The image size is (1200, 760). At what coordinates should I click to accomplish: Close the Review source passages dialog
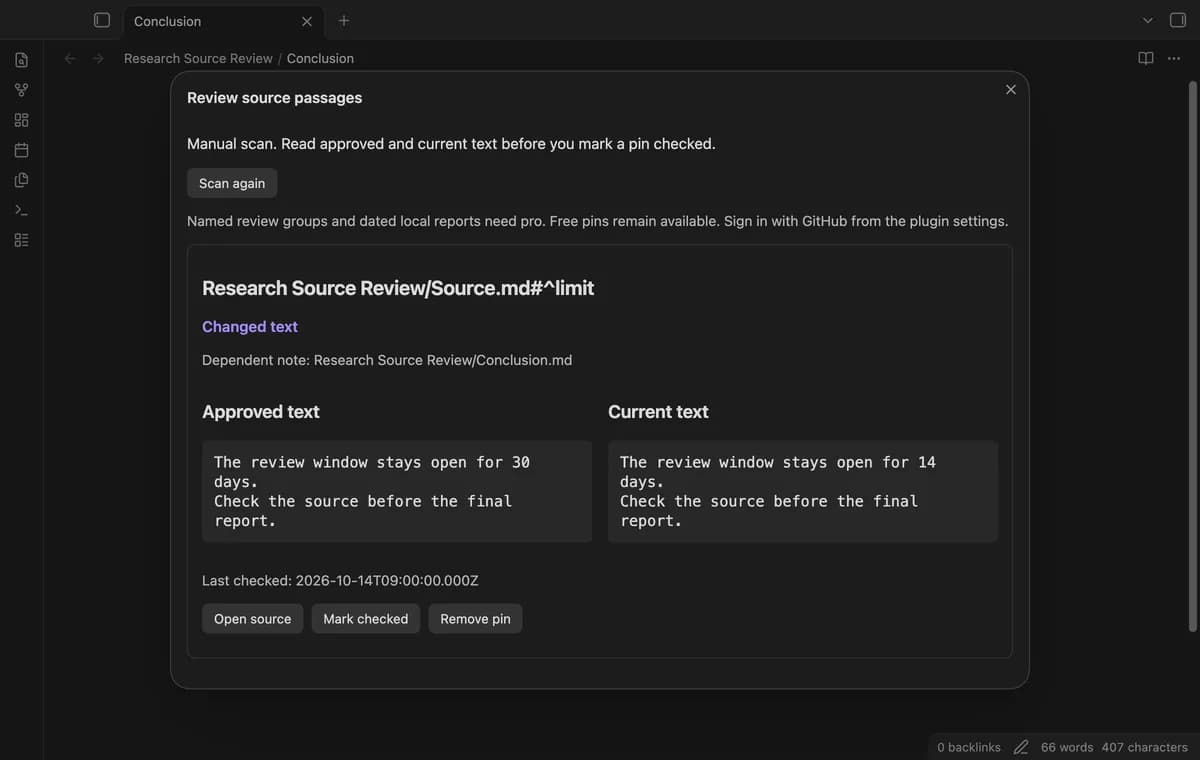[x=1011, y=89]
